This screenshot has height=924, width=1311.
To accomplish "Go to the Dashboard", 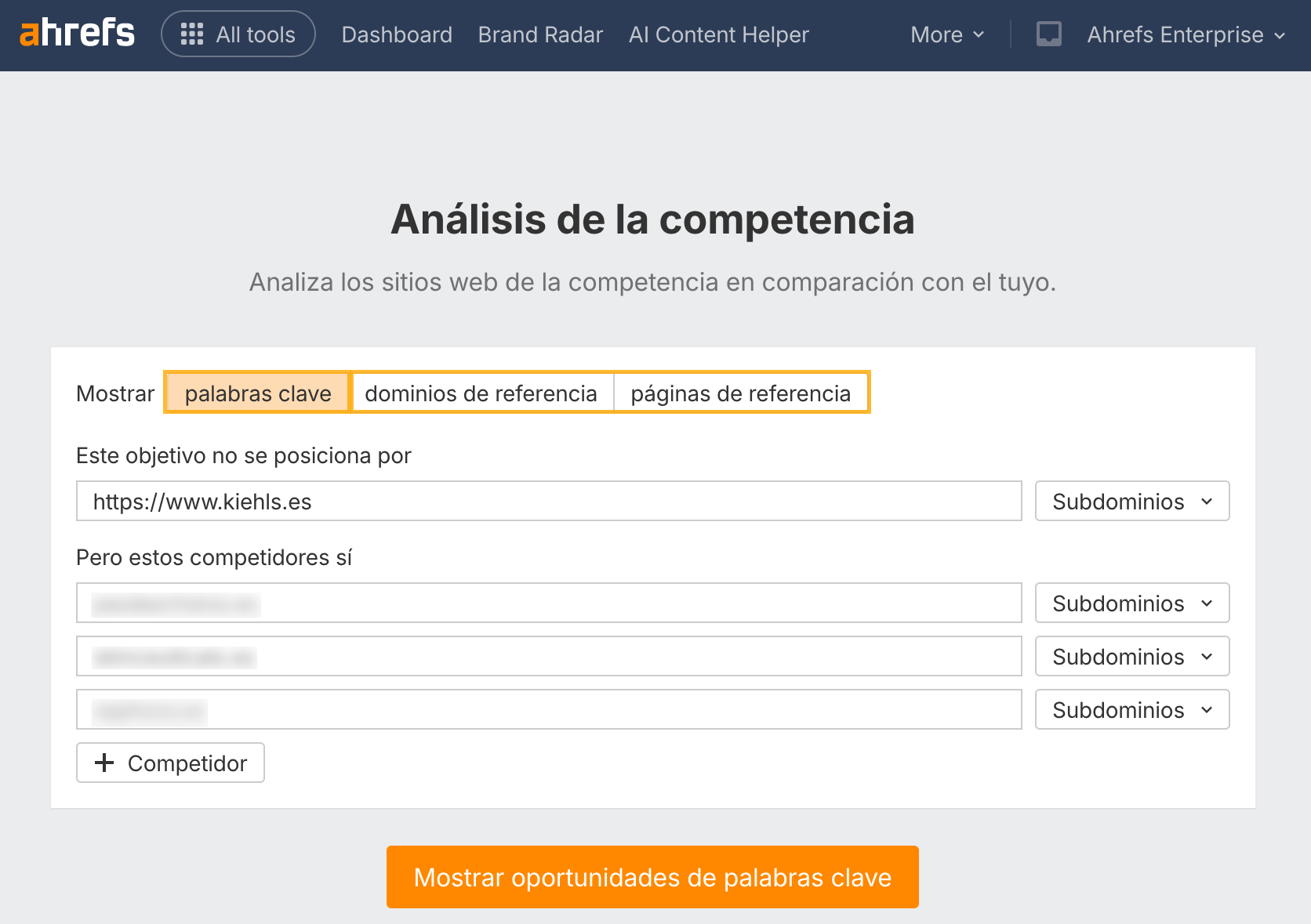I will pyautogui.click(x=397, y=34).
